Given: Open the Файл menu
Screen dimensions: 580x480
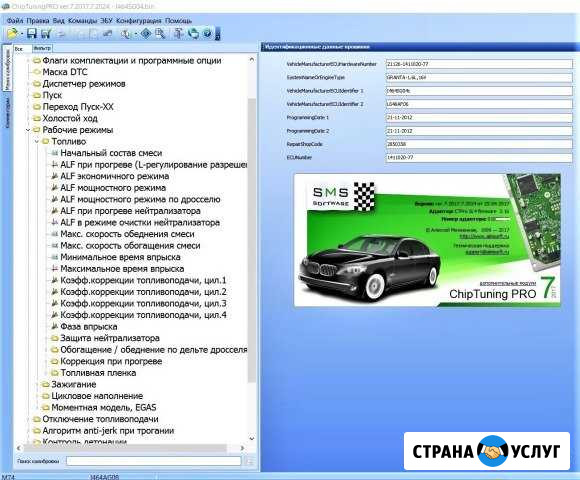Looking at the screenshot, I should [15, 21].
